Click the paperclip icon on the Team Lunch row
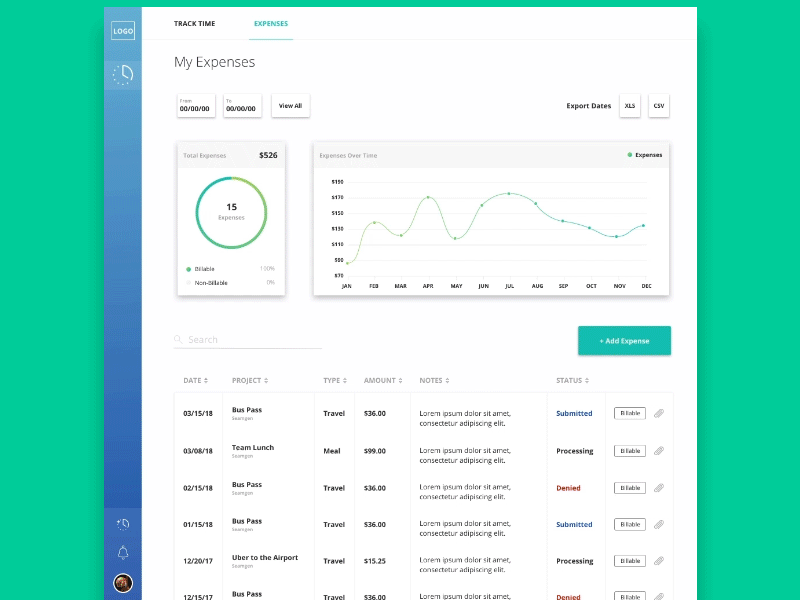Screen dimensions: 800x600 660,450
